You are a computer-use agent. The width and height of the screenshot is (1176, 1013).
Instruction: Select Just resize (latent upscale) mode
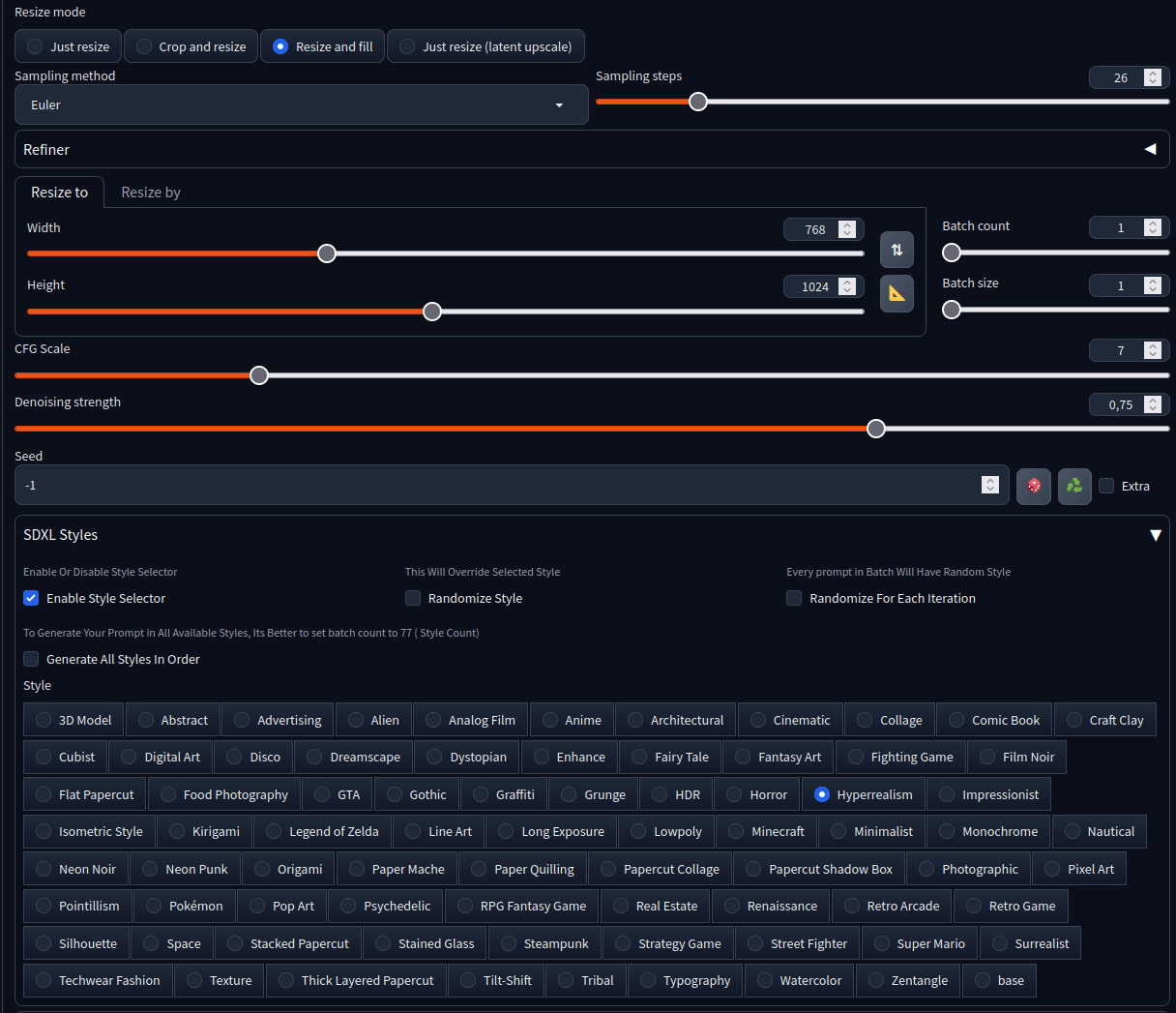[x=485, y=46]
